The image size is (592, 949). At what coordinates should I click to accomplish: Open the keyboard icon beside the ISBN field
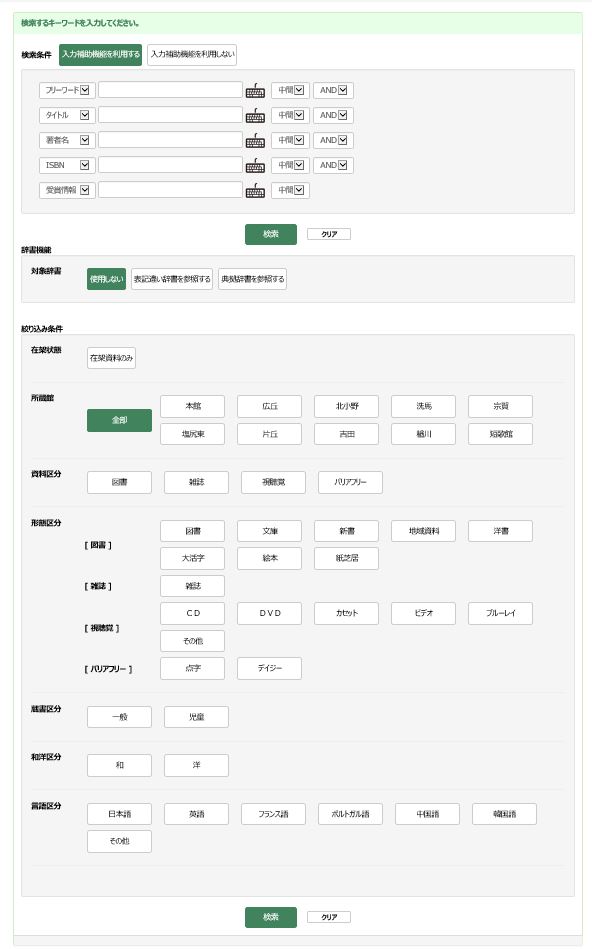tap(255, 166)
